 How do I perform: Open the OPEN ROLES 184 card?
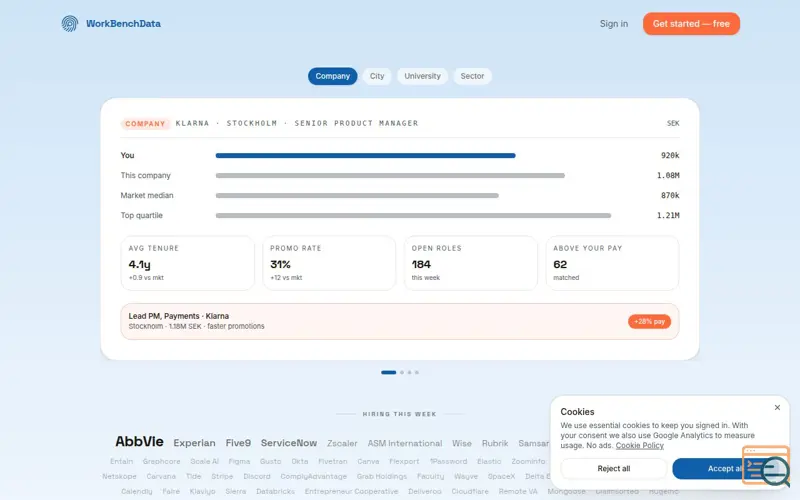point(470,263)
